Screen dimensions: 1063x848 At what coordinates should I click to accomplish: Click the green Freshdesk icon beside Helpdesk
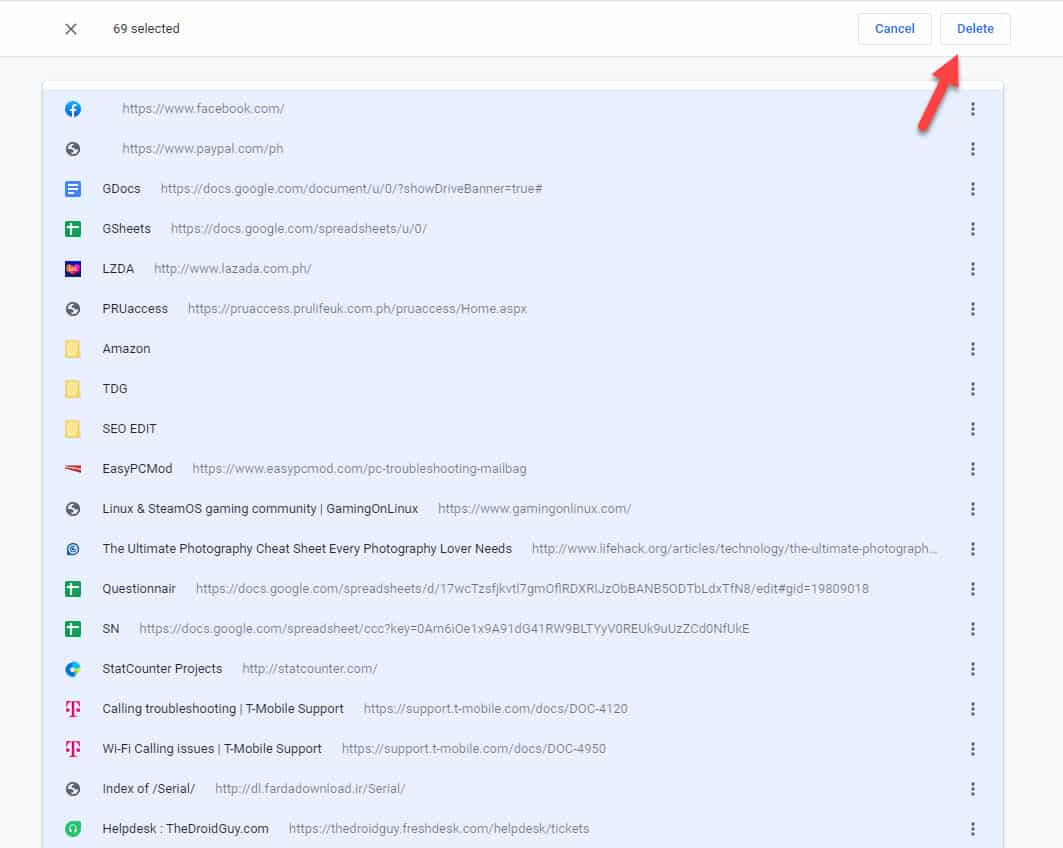(73, 829)
